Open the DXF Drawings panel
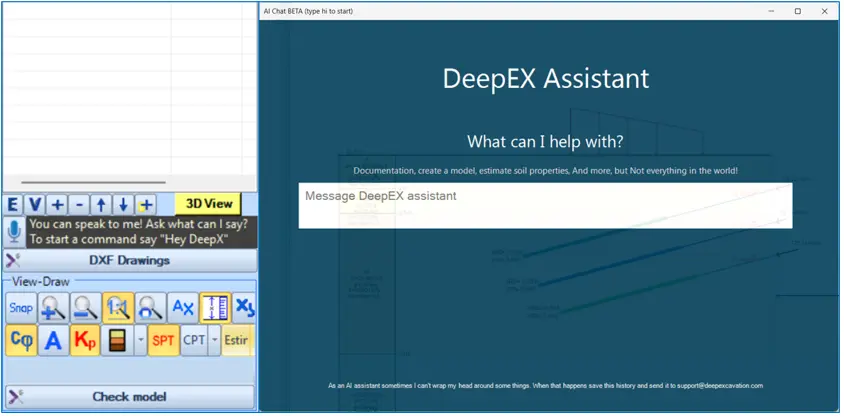 point(130,260)
